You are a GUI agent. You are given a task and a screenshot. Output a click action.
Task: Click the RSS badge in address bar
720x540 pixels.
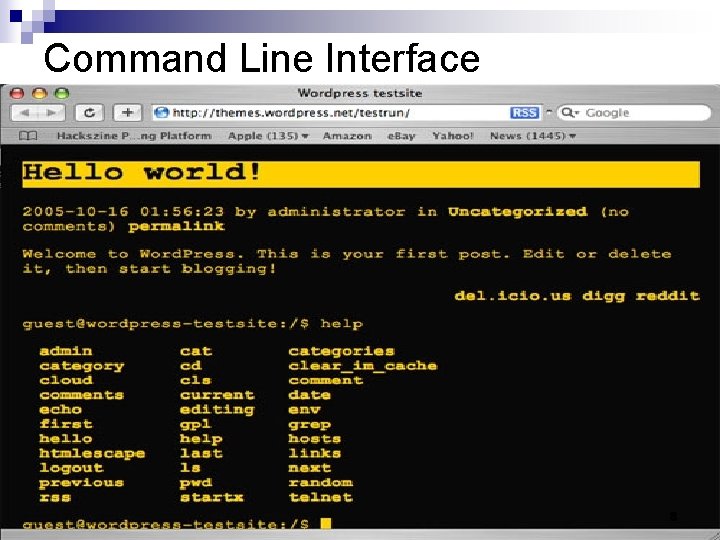point(524,113)
